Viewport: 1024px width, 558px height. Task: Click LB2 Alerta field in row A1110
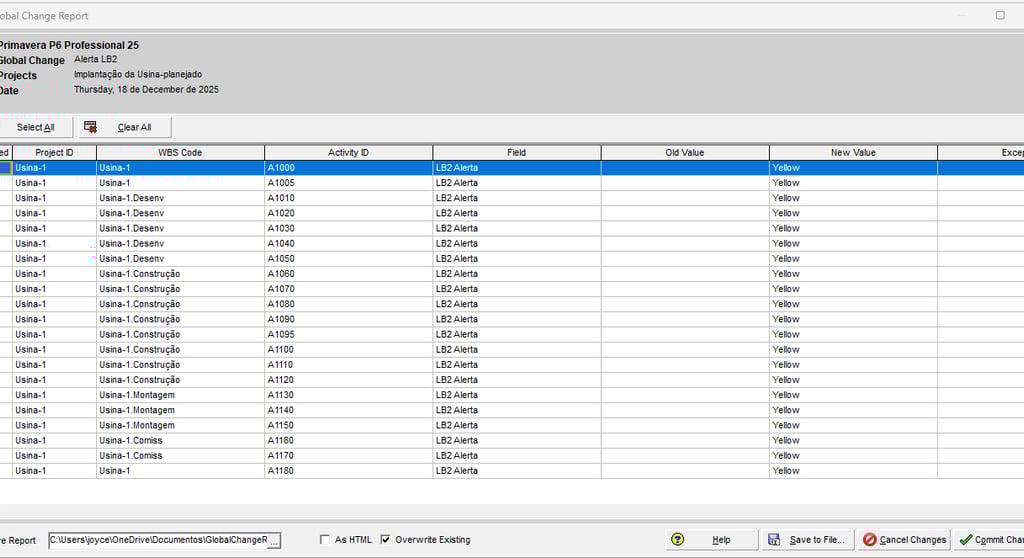point(517,365)
